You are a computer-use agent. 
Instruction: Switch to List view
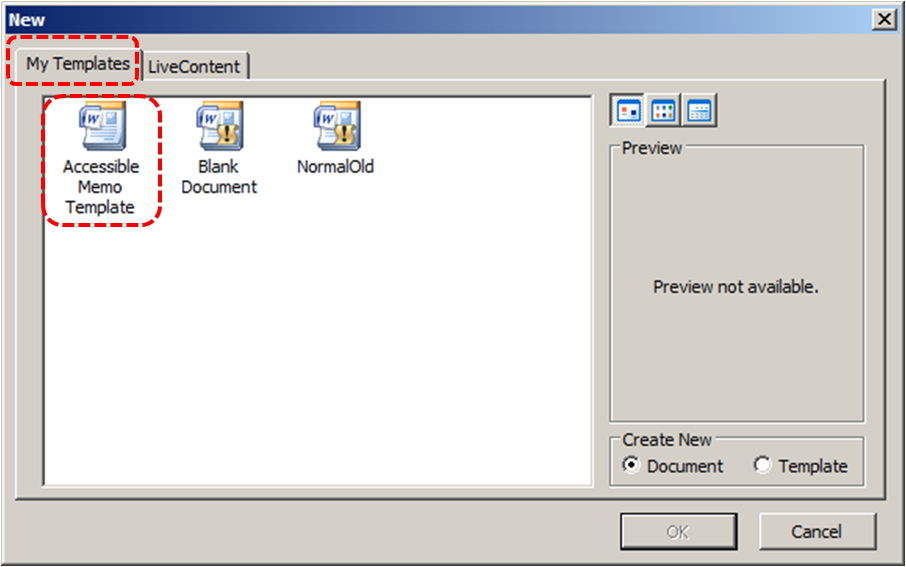tap(663, 110)
